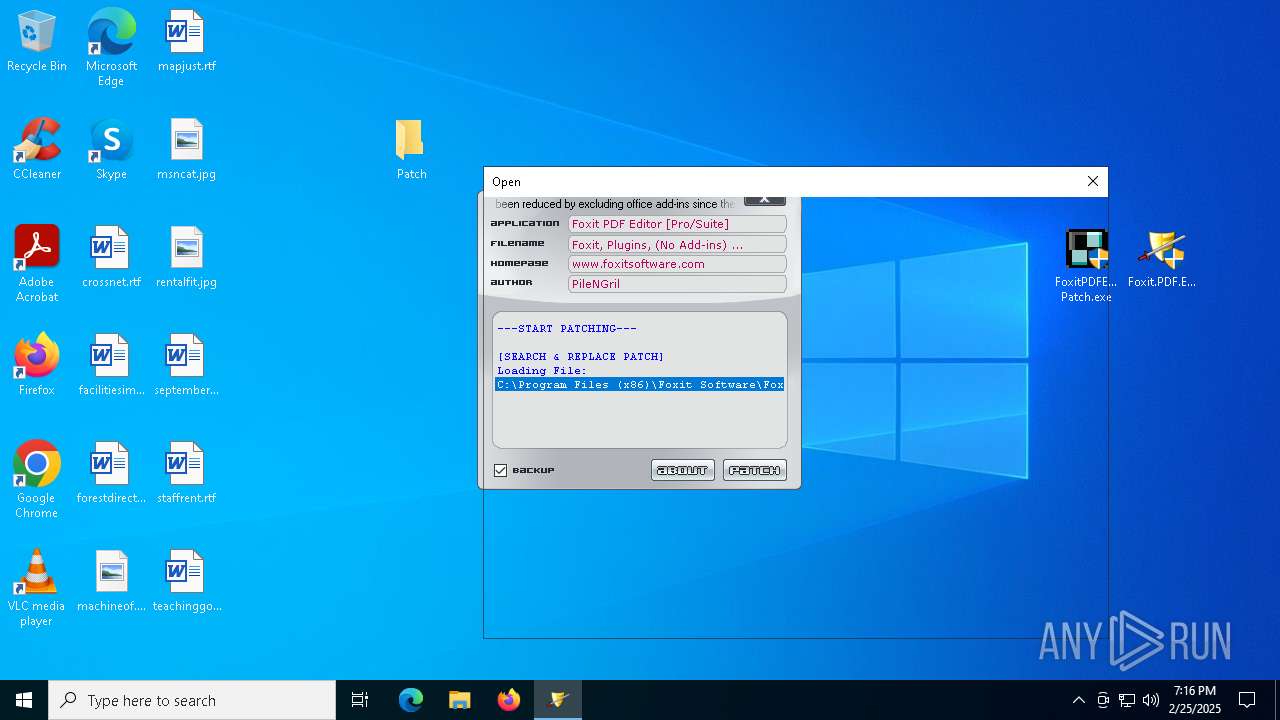
Task: Open Edge from the taskbar
Action: click(x=411, y=700)
